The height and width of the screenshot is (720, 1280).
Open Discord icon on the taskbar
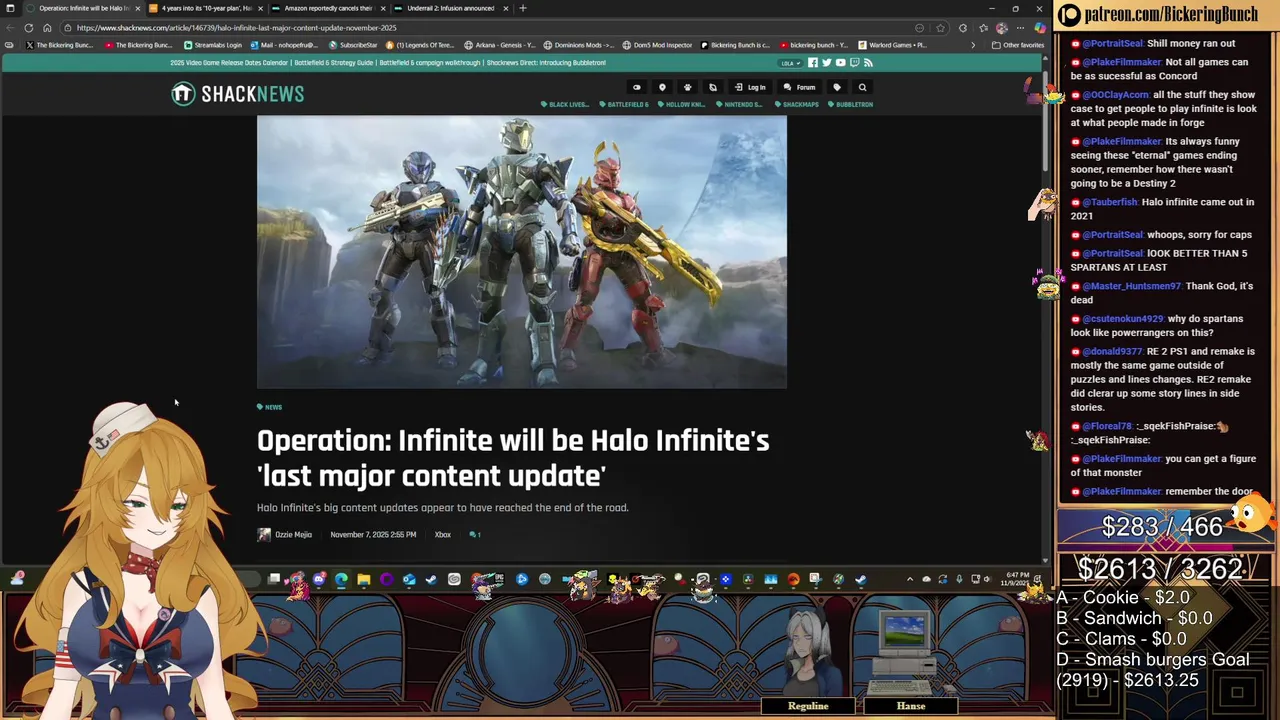pos(319,579)
